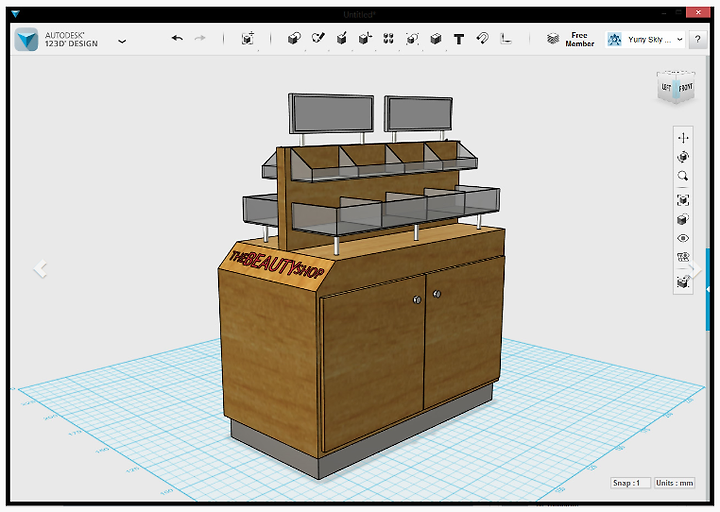This screenshot has width=720, height=512.
Task: Close the 123D Design window
Action: pyautogui.click(x=698, y=12)
